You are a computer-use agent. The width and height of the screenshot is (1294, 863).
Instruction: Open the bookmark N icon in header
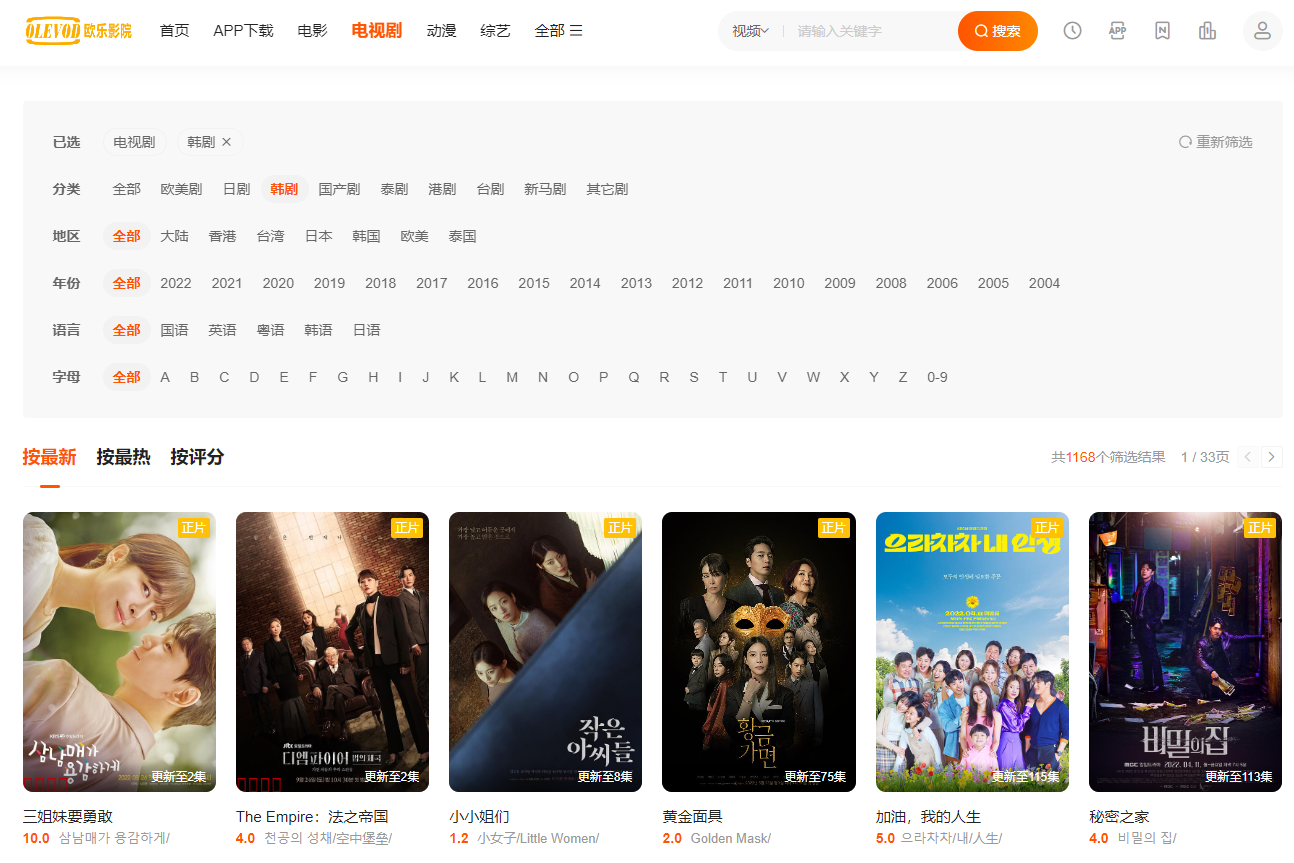1162,31
